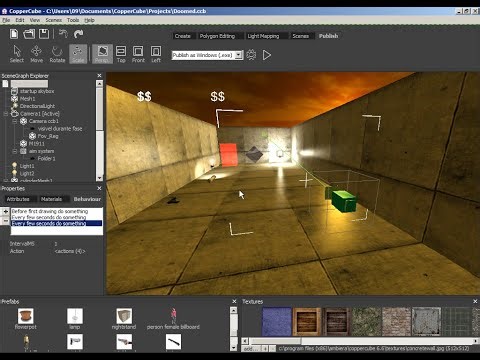Pick the lamp prefab

click(75, 319)
